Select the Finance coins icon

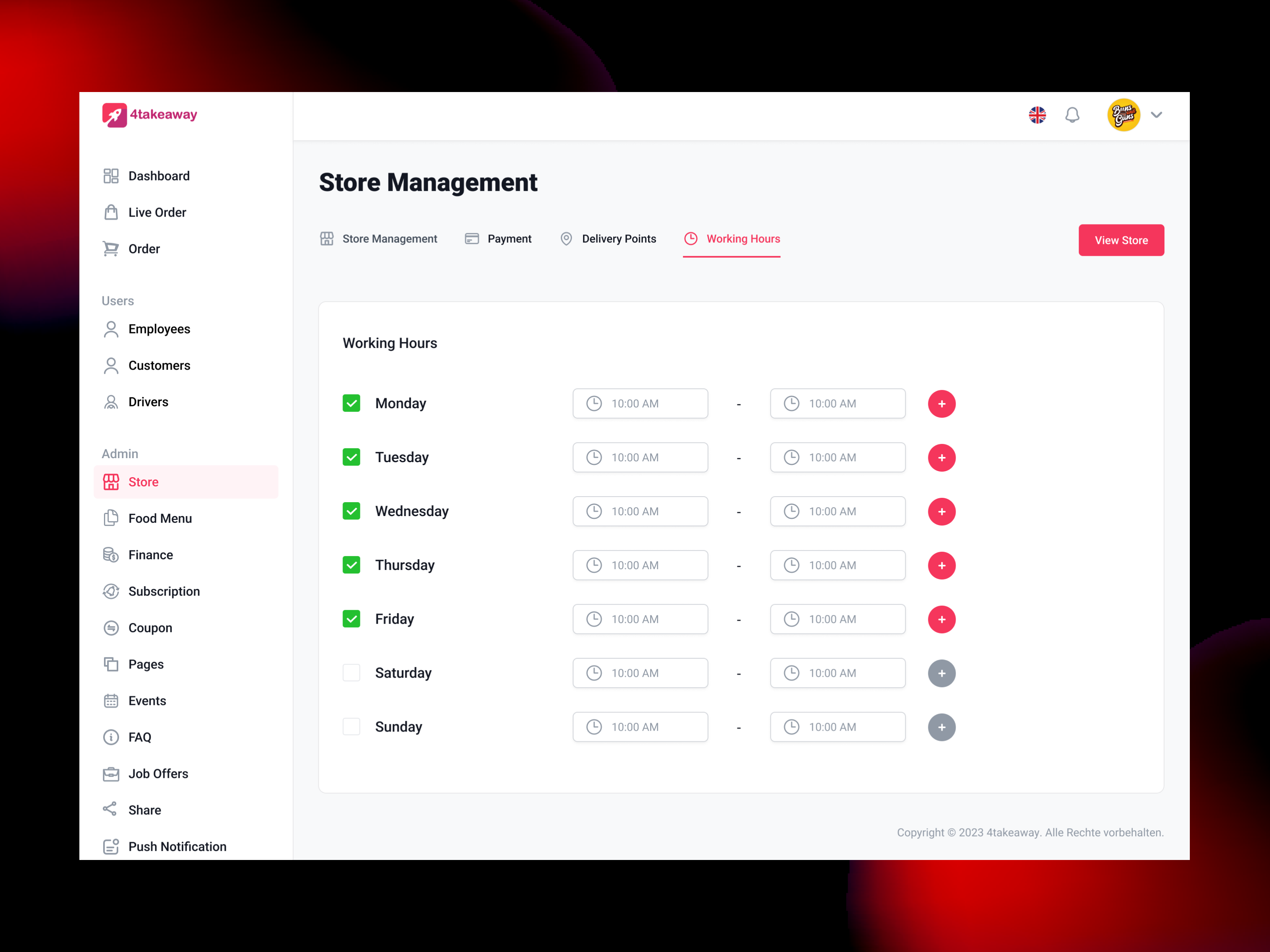[112, 554]
